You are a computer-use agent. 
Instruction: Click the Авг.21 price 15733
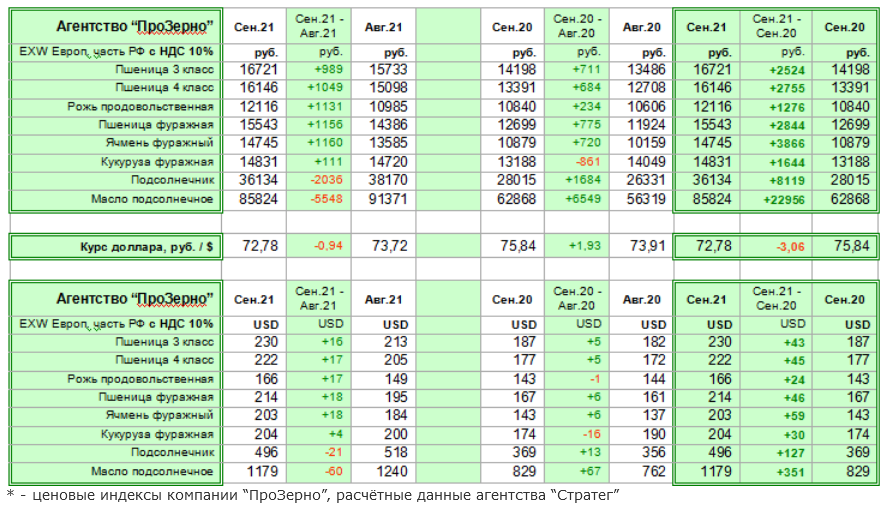[388, 69]
